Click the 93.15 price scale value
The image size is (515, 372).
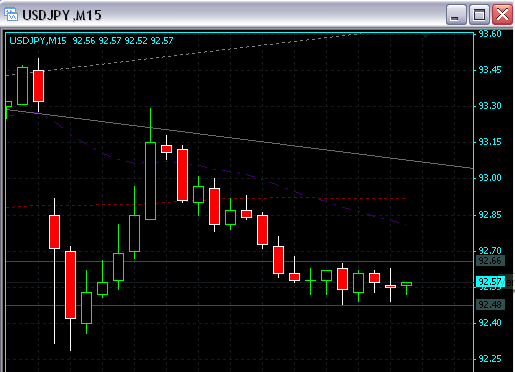pos(490,142)
